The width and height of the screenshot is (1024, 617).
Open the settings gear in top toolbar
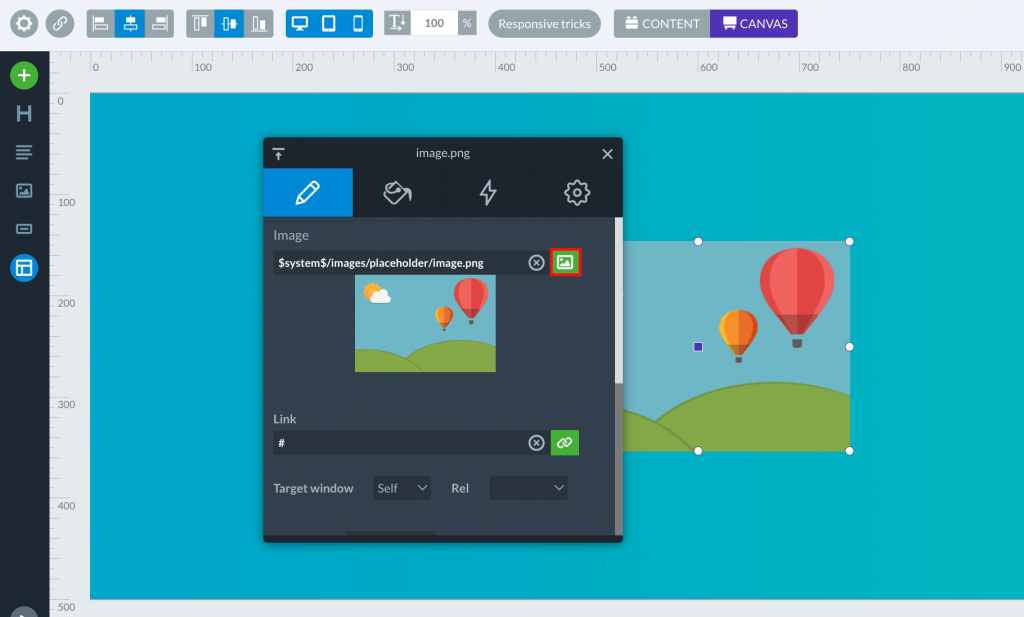24,24
